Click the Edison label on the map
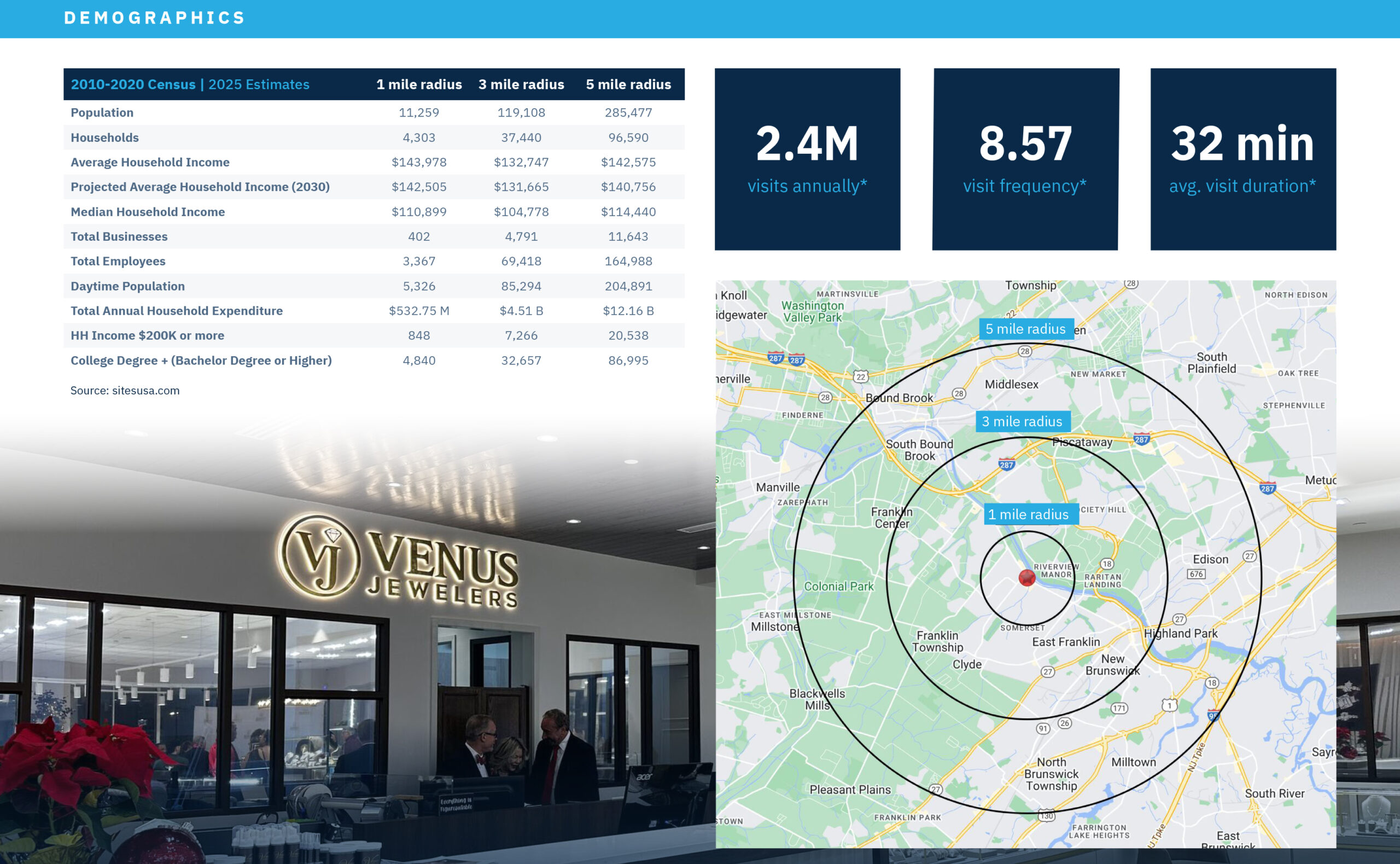Image resolution: width=1400 pixels, height=864 pixels. [1210, 559]
